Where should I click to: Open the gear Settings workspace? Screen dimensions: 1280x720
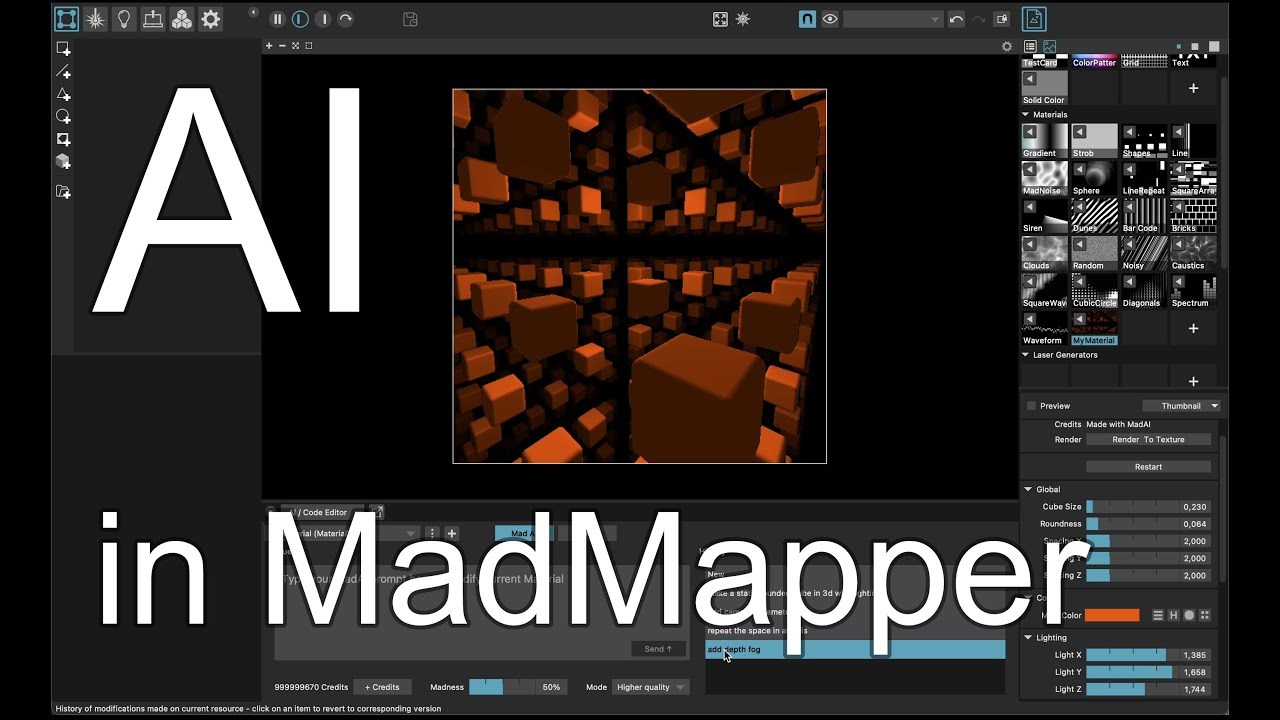[x=210, y=18]
